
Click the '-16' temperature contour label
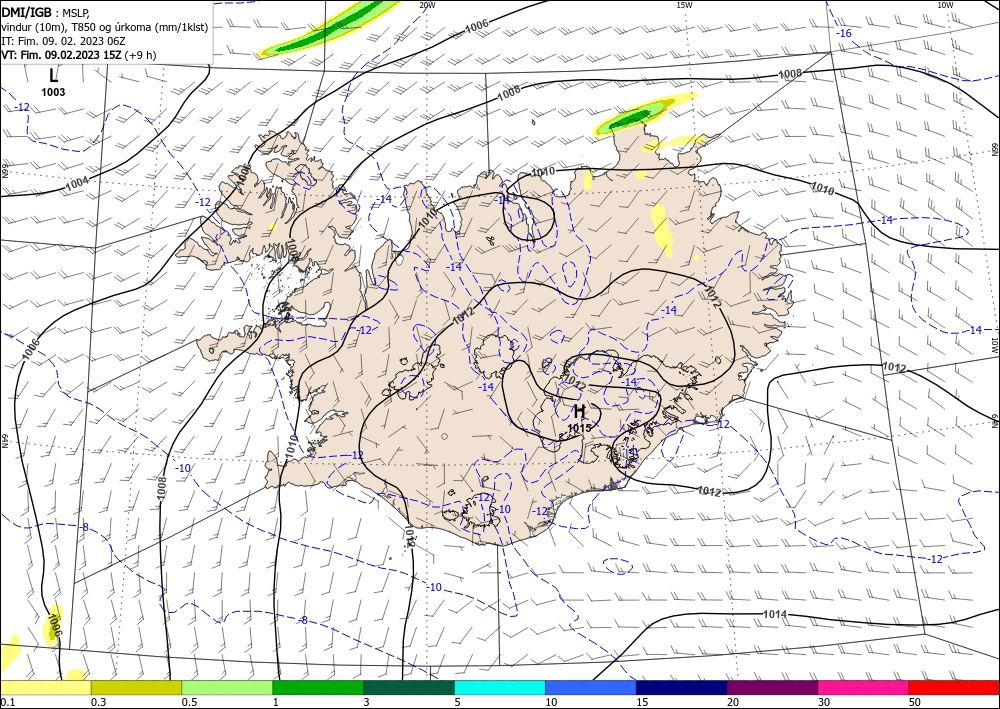coord(844,33)
